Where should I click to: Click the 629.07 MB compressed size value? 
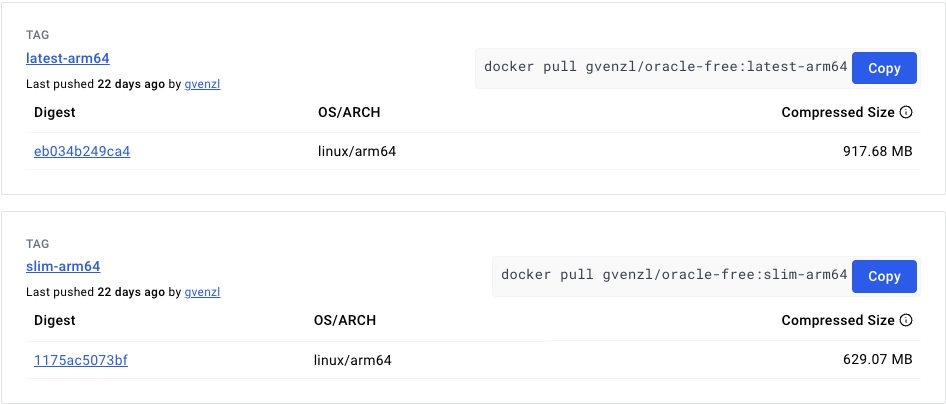coord(877,360)
